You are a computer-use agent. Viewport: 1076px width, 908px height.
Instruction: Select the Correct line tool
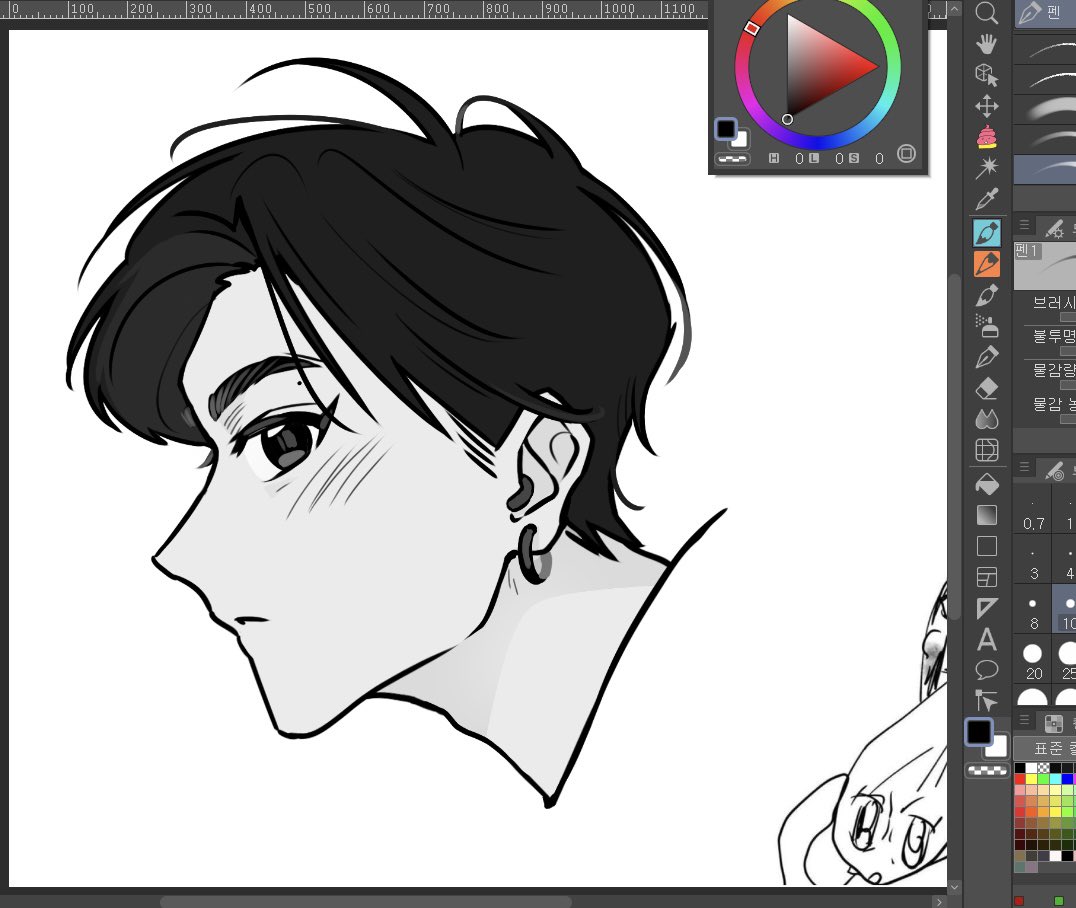tap(986, 701)
